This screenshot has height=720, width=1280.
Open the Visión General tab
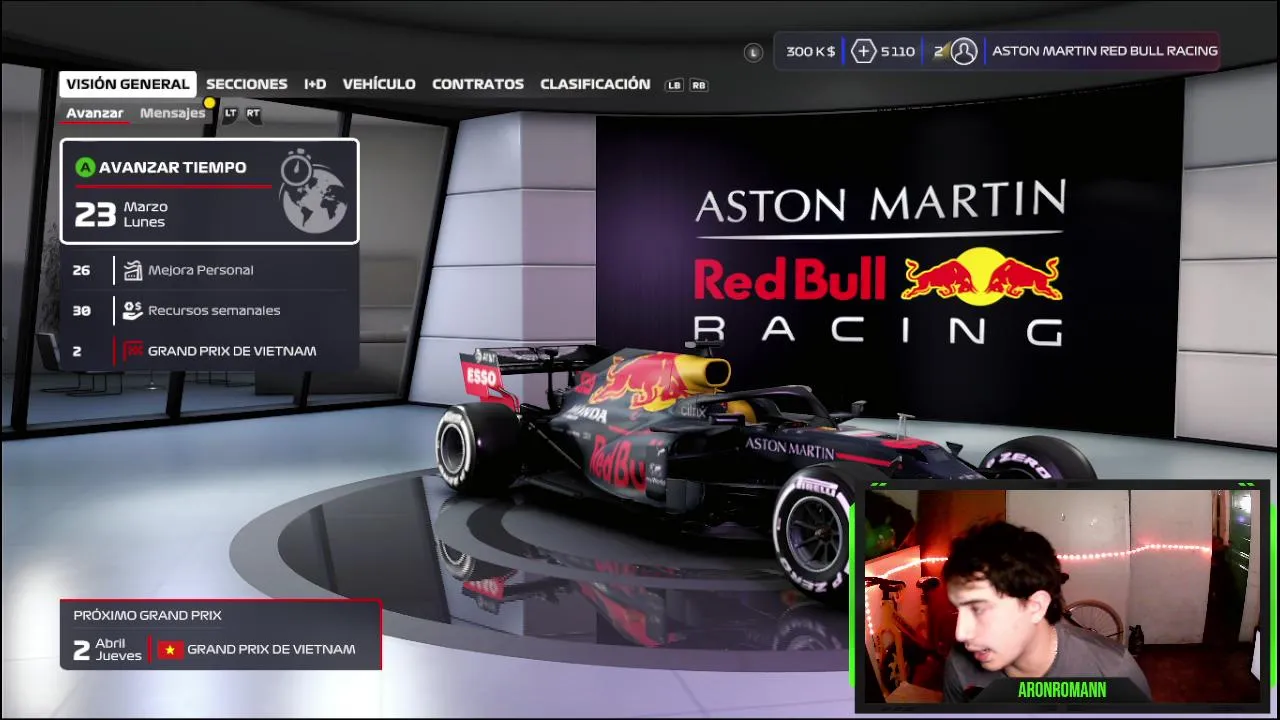click(x=127, y=84)
